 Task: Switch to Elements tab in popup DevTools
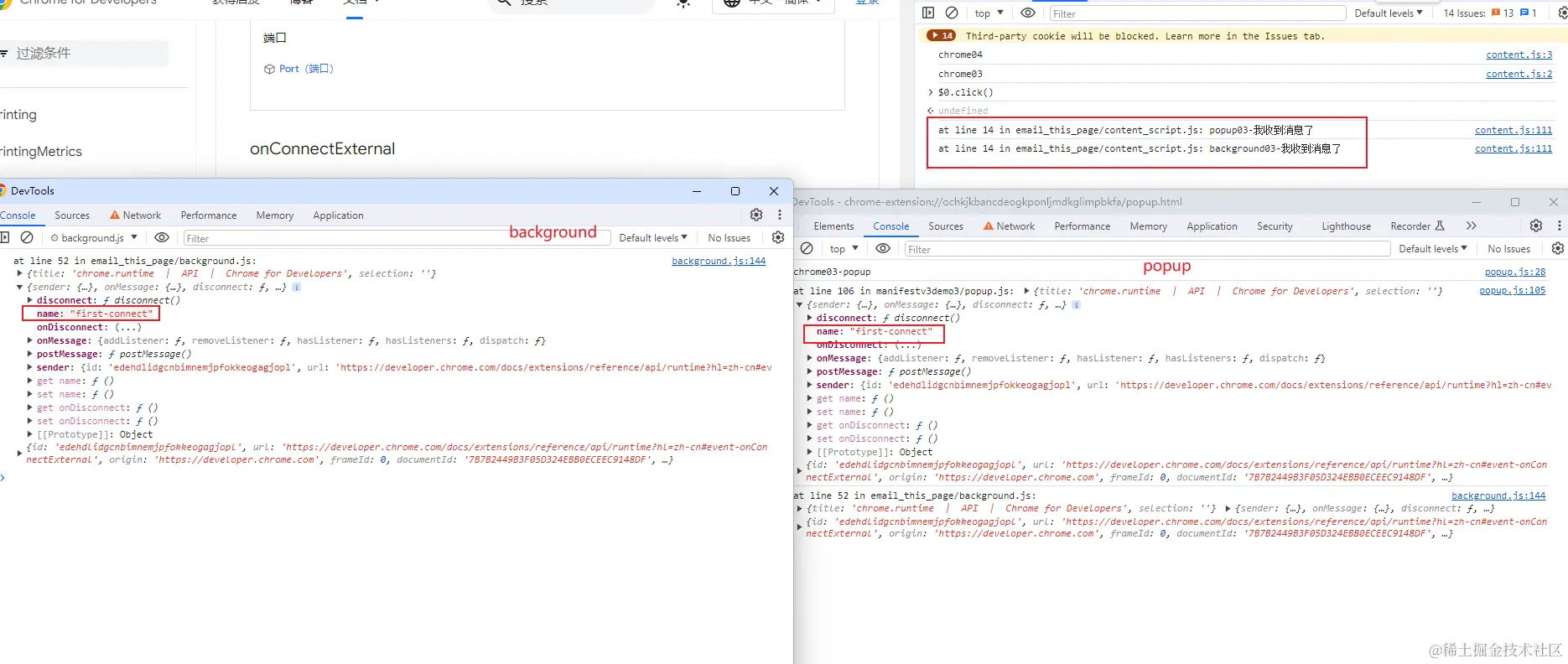pyautogui.click(x=833, y=226)
